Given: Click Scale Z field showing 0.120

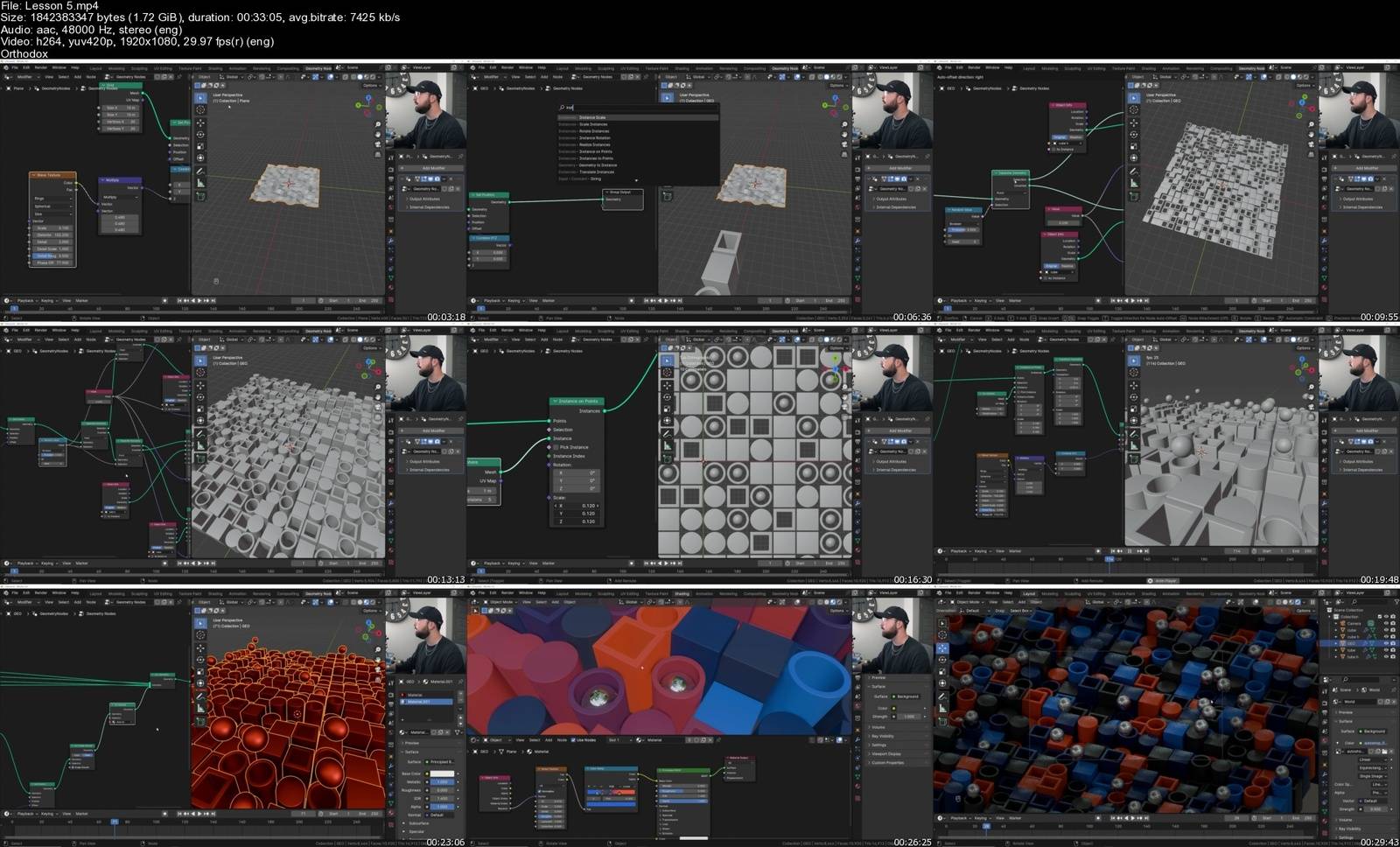Looking at the screenshot, I should [577, 521].
